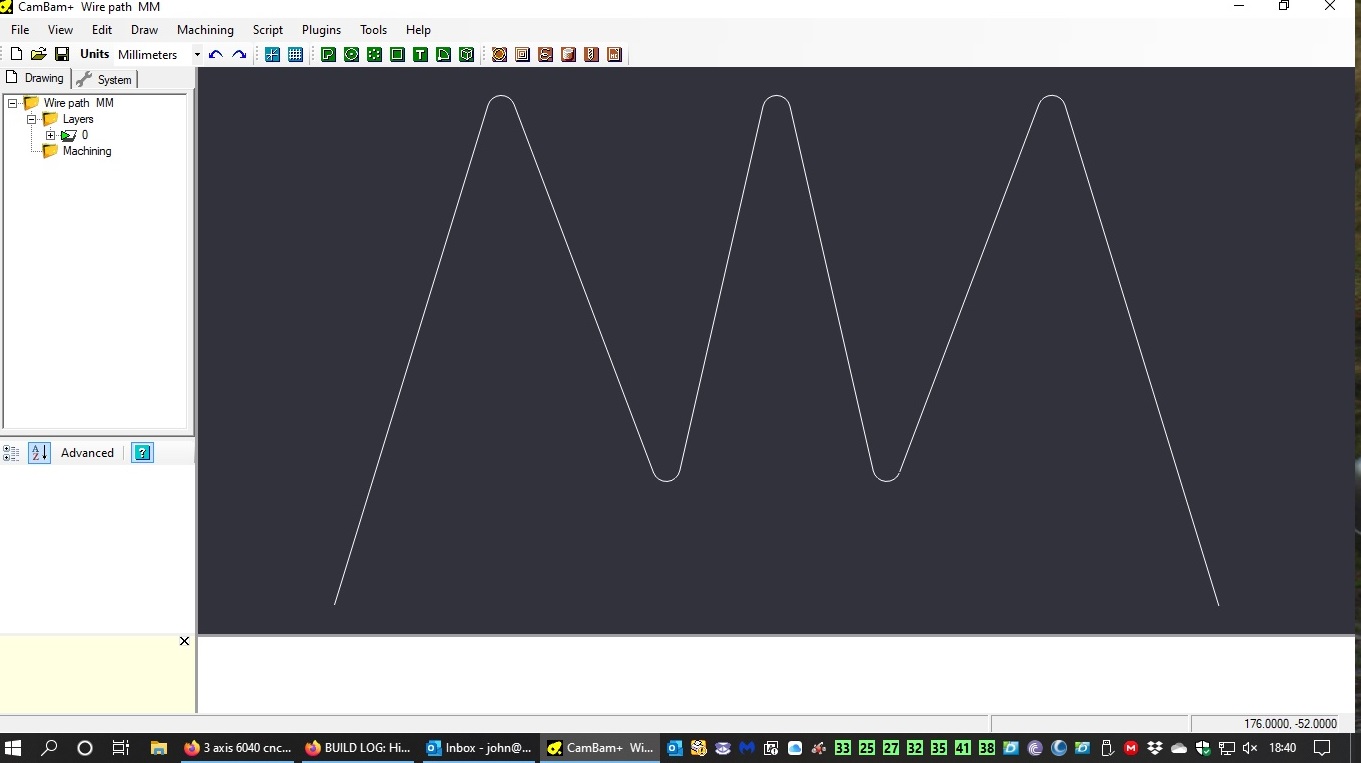Close the yellow help description pane
Screen dimensions: 1361x763
tap(184, 641)
